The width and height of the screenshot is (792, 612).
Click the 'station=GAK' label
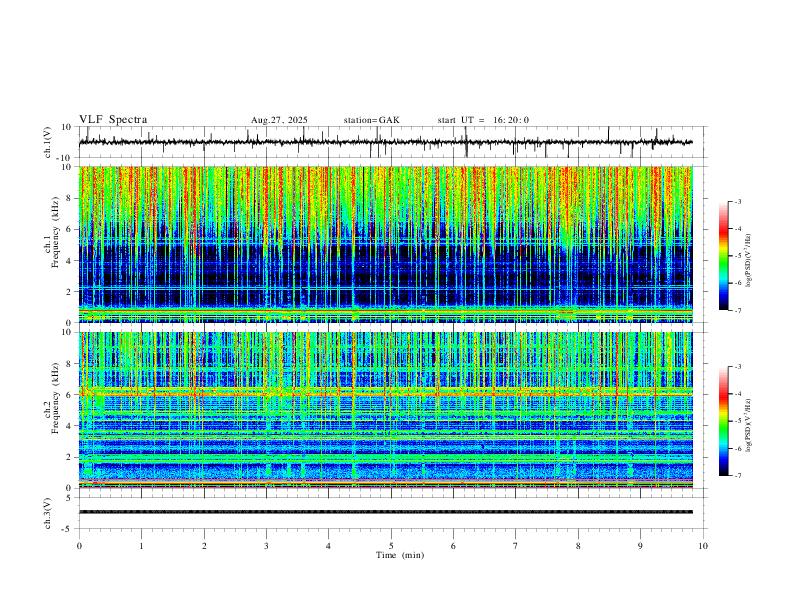click(372, 120)
